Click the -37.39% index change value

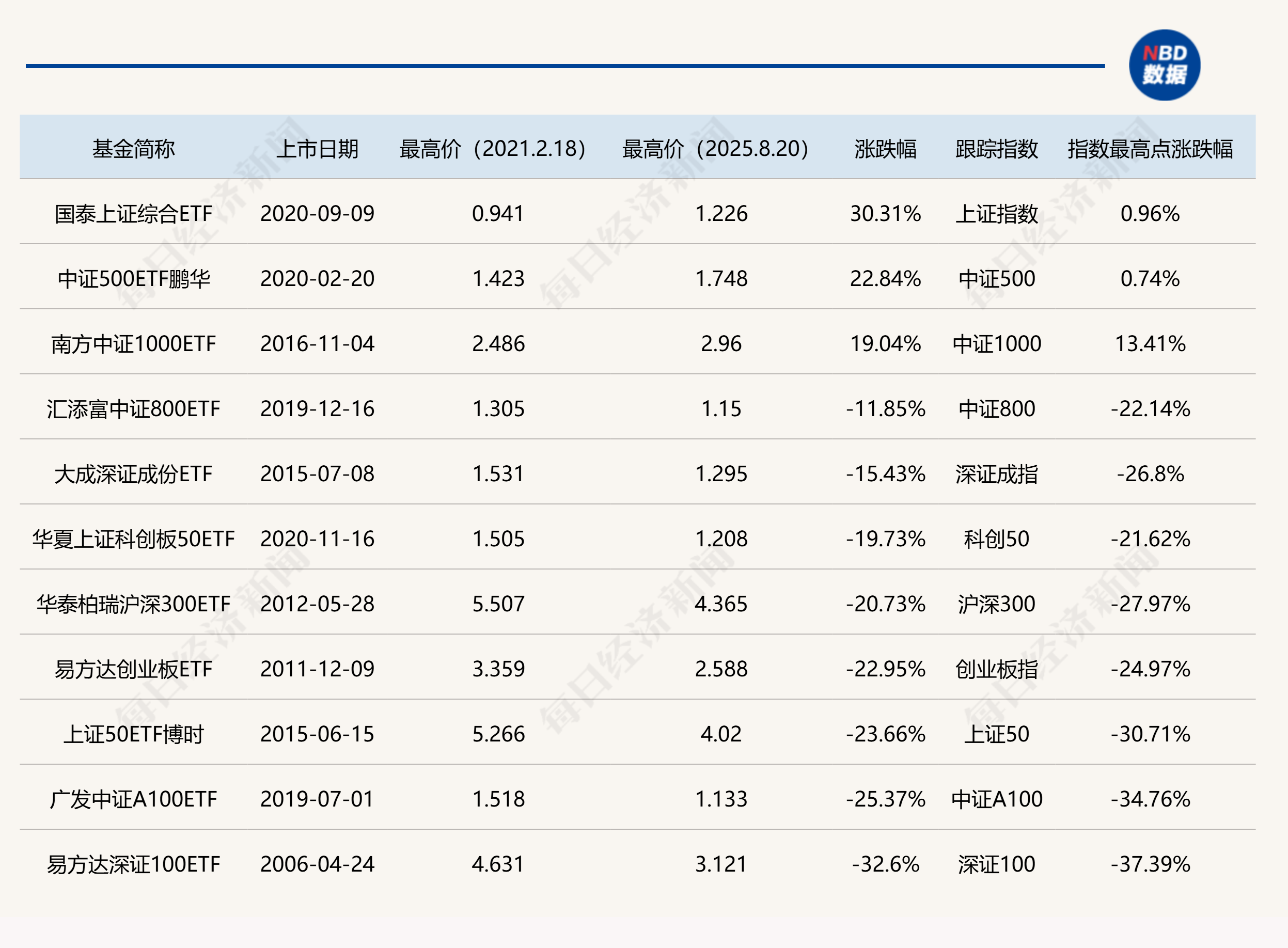[x=1150, y=864]
